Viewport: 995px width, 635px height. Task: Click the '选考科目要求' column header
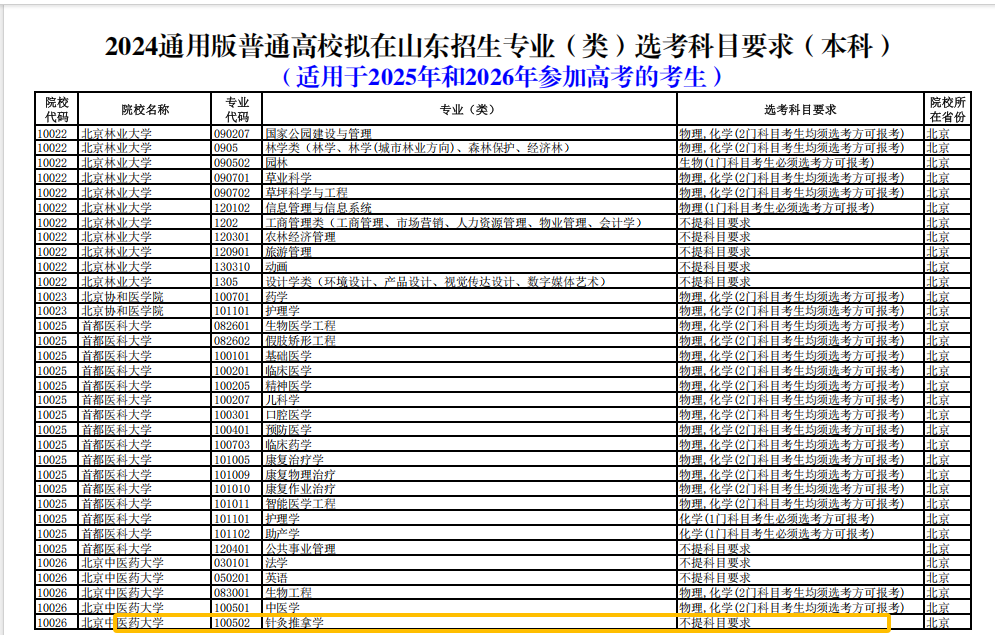tap(800, 110)
